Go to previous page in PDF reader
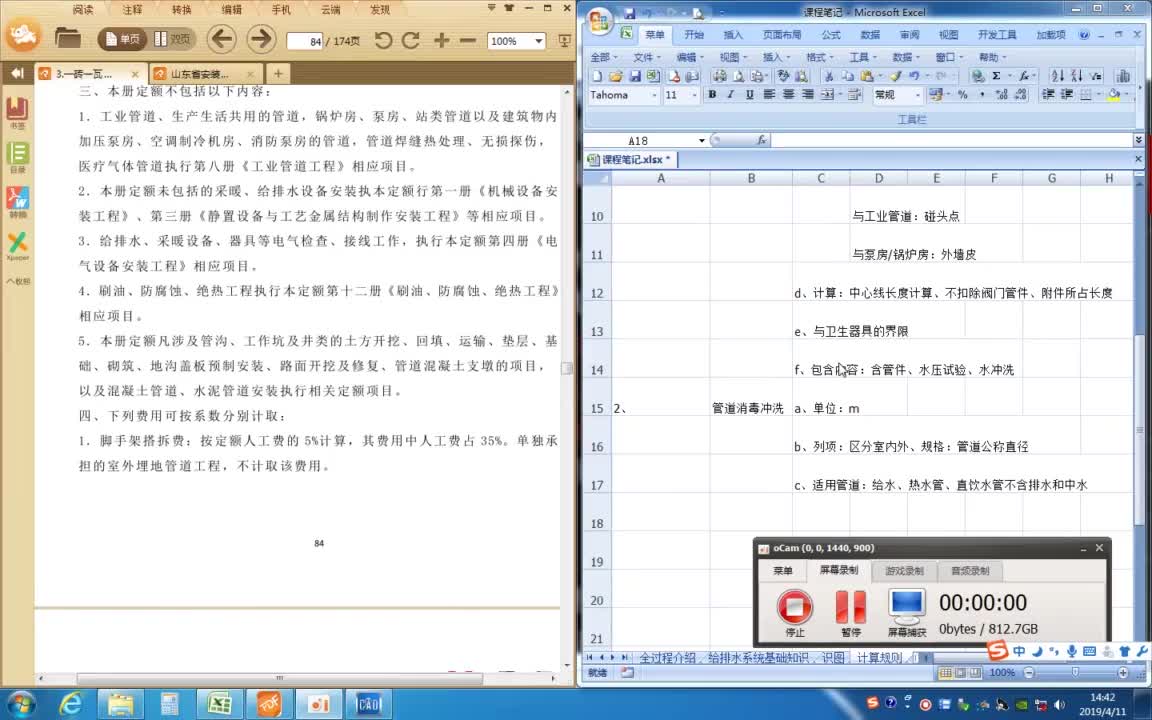Screen dimensions: 1152x720 pos(221,39)
